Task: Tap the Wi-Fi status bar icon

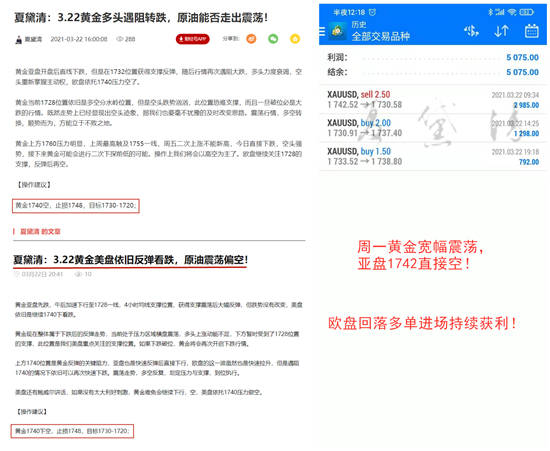Action: click(x=512, y=12)
